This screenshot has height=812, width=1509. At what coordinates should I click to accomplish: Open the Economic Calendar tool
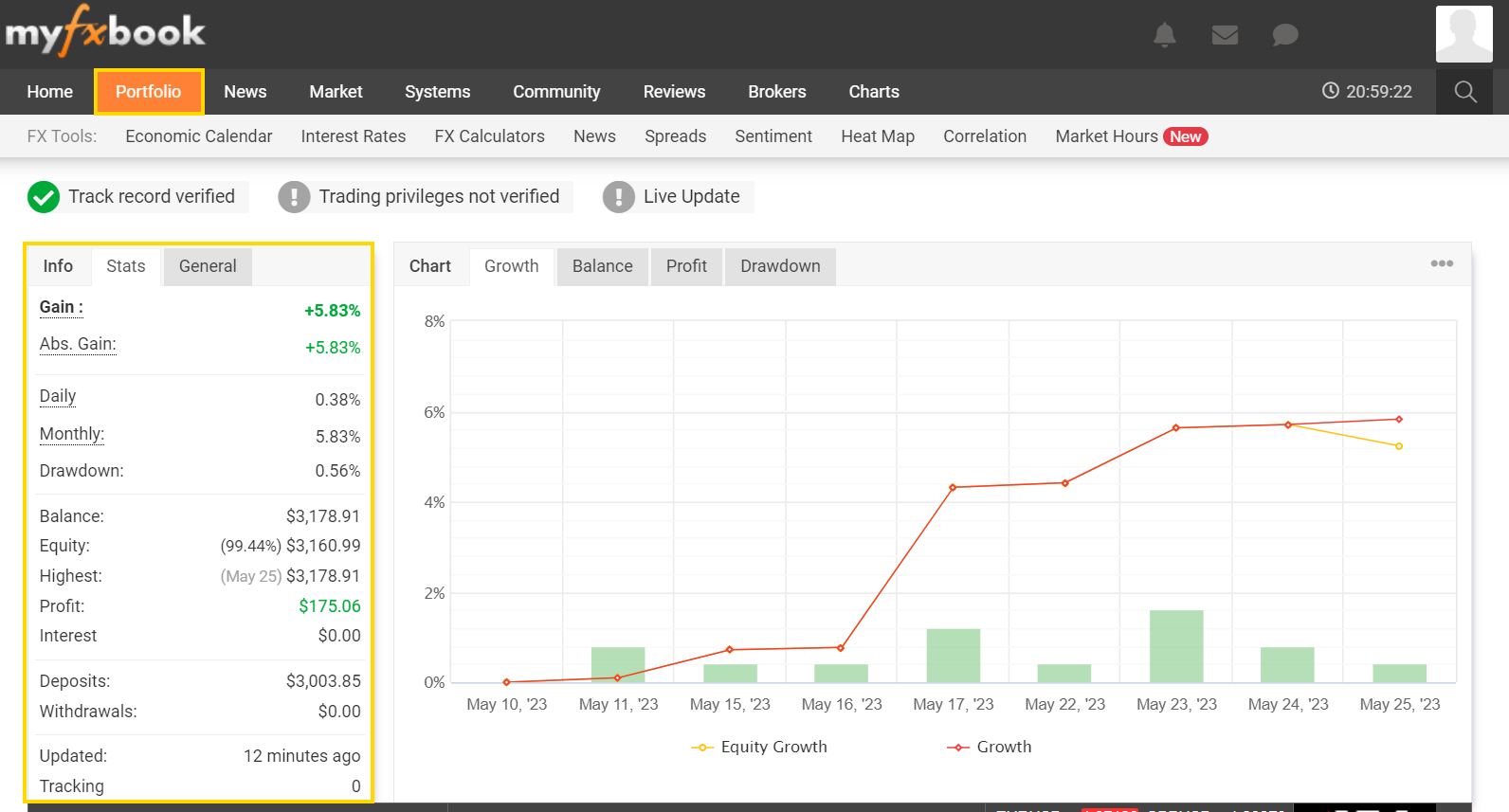click(199, 136)
